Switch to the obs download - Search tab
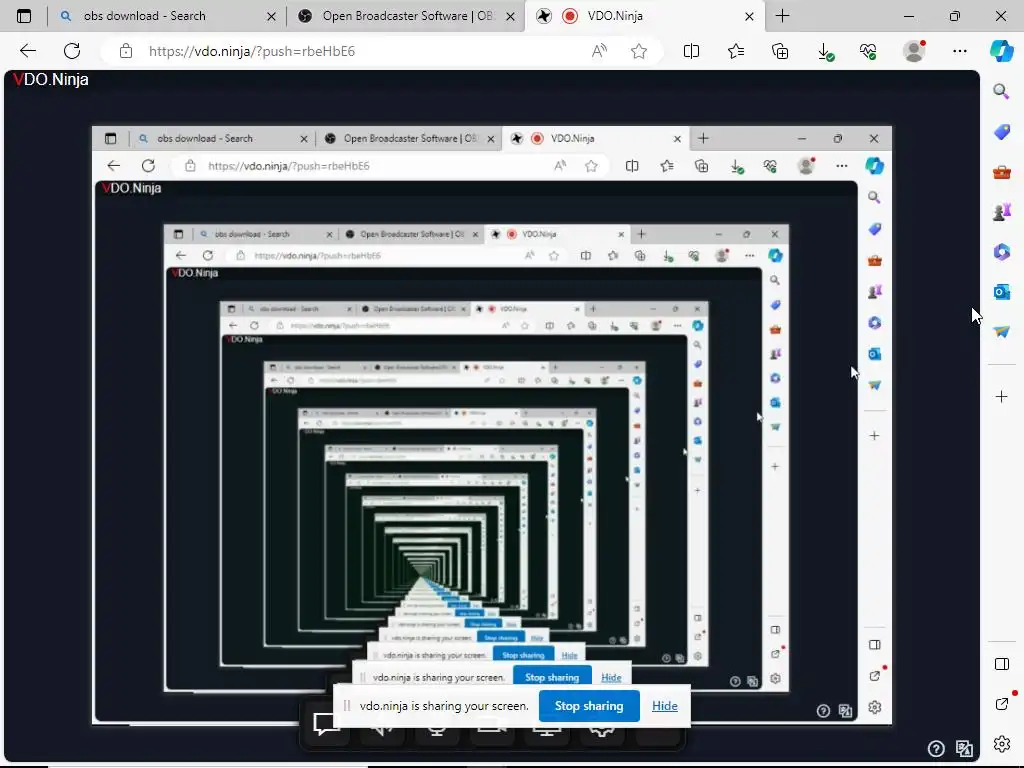 click(x=167, y=16)
